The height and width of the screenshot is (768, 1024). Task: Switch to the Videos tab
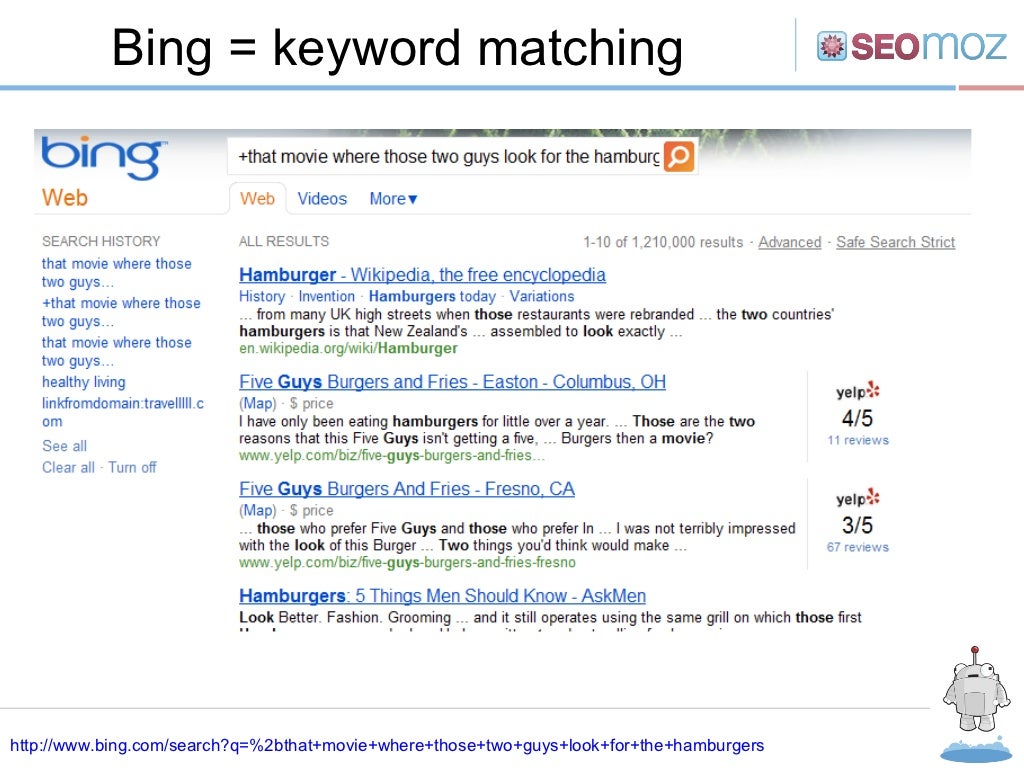click(322, 199)
